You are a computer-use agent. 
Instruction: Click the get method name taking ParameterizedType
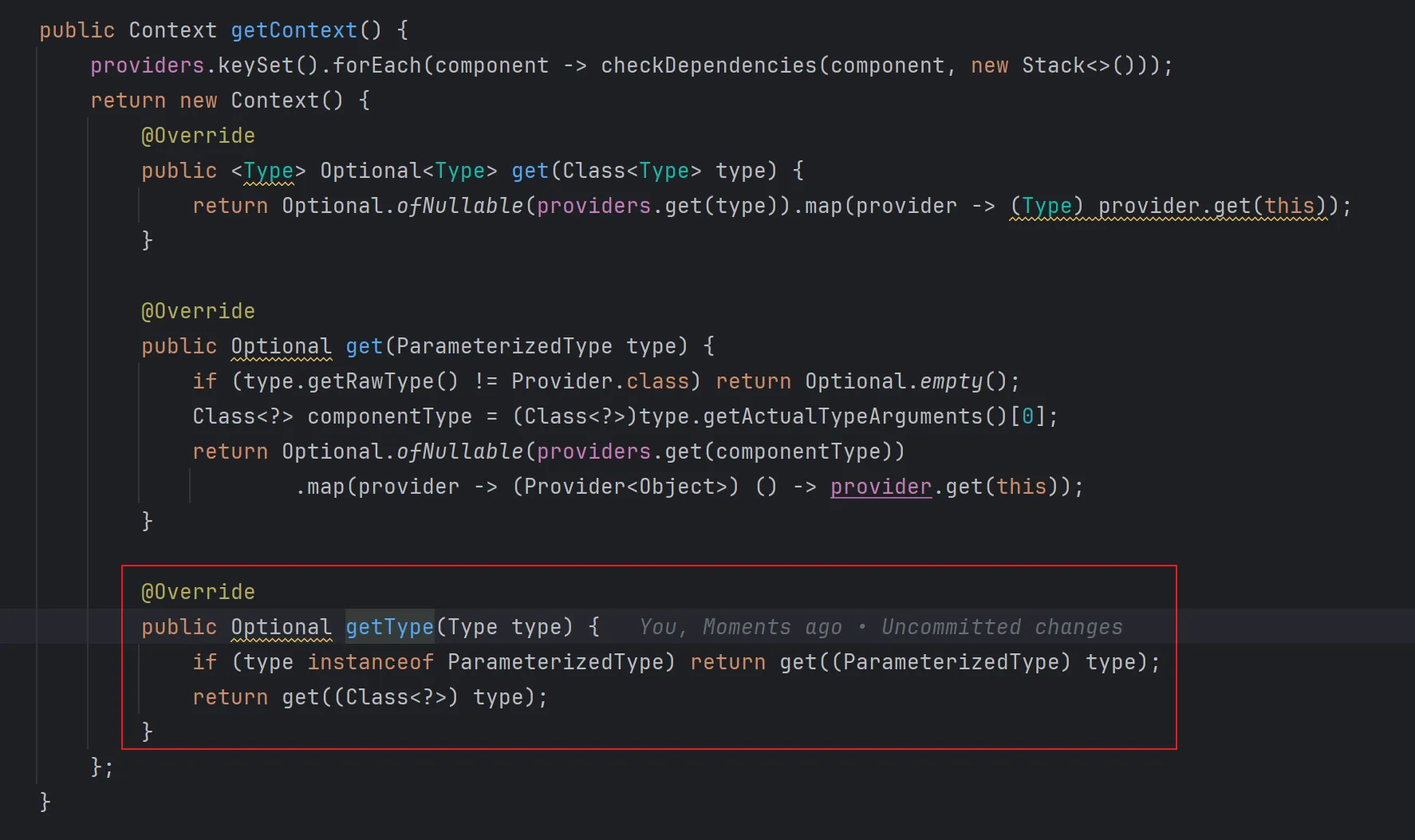click(364, 346)
